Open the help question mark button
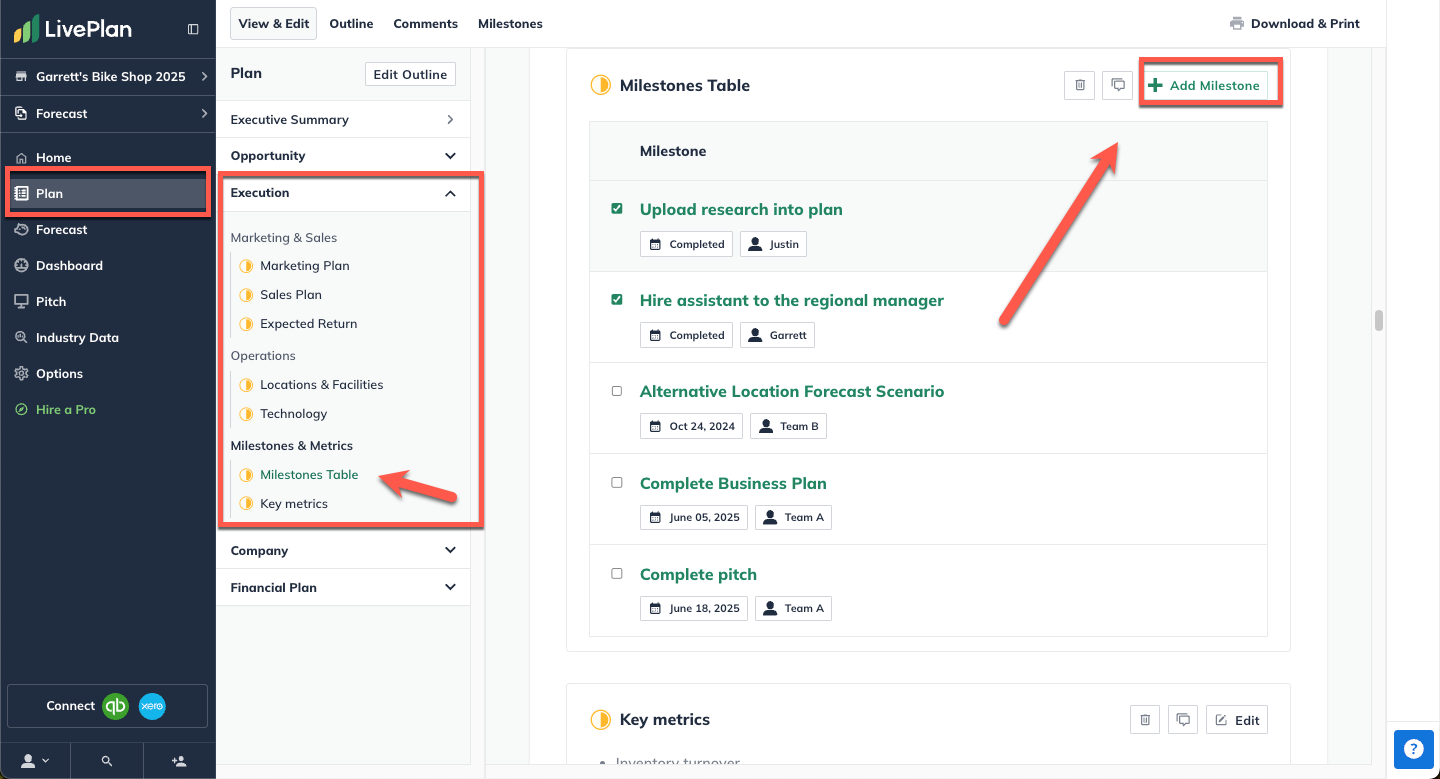The image size is (1440, 779). [x=1413, y=748]
